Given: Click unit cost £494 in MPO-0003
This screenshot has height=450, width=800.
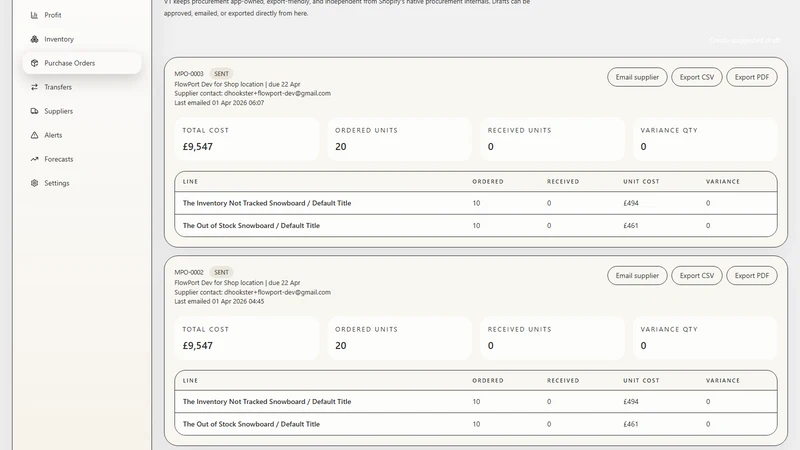Looking at the screenshot, I should (631, 203).
